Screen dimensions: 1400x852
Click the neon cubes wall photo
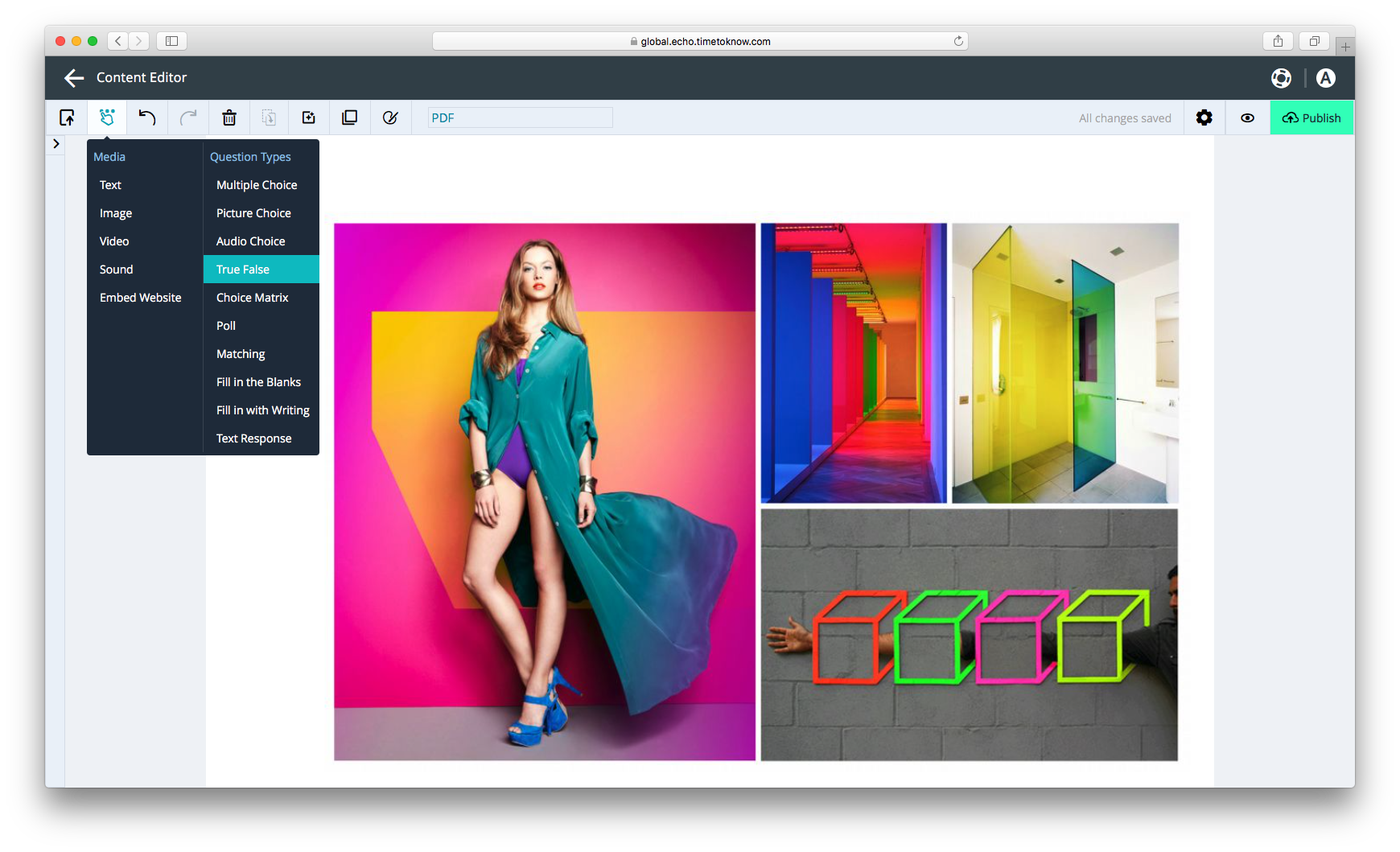pos(970,634)
